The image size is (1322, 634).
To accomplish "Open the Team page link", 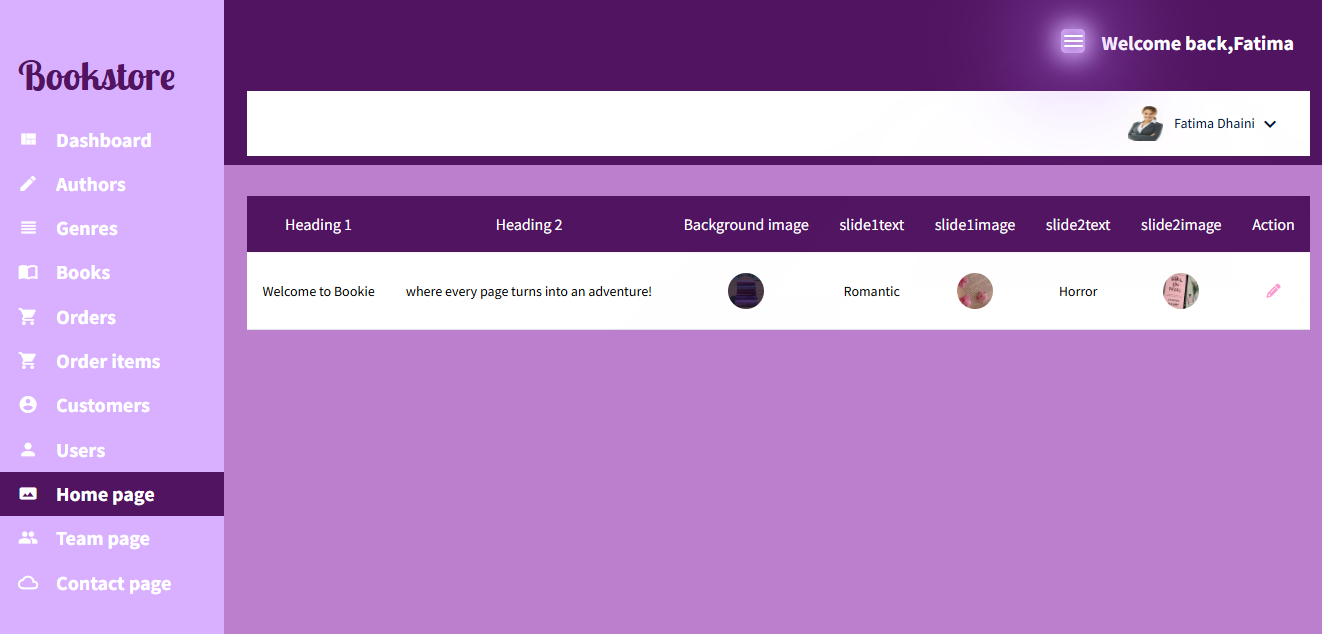I will pyautogui.click(x=102, y=538).
